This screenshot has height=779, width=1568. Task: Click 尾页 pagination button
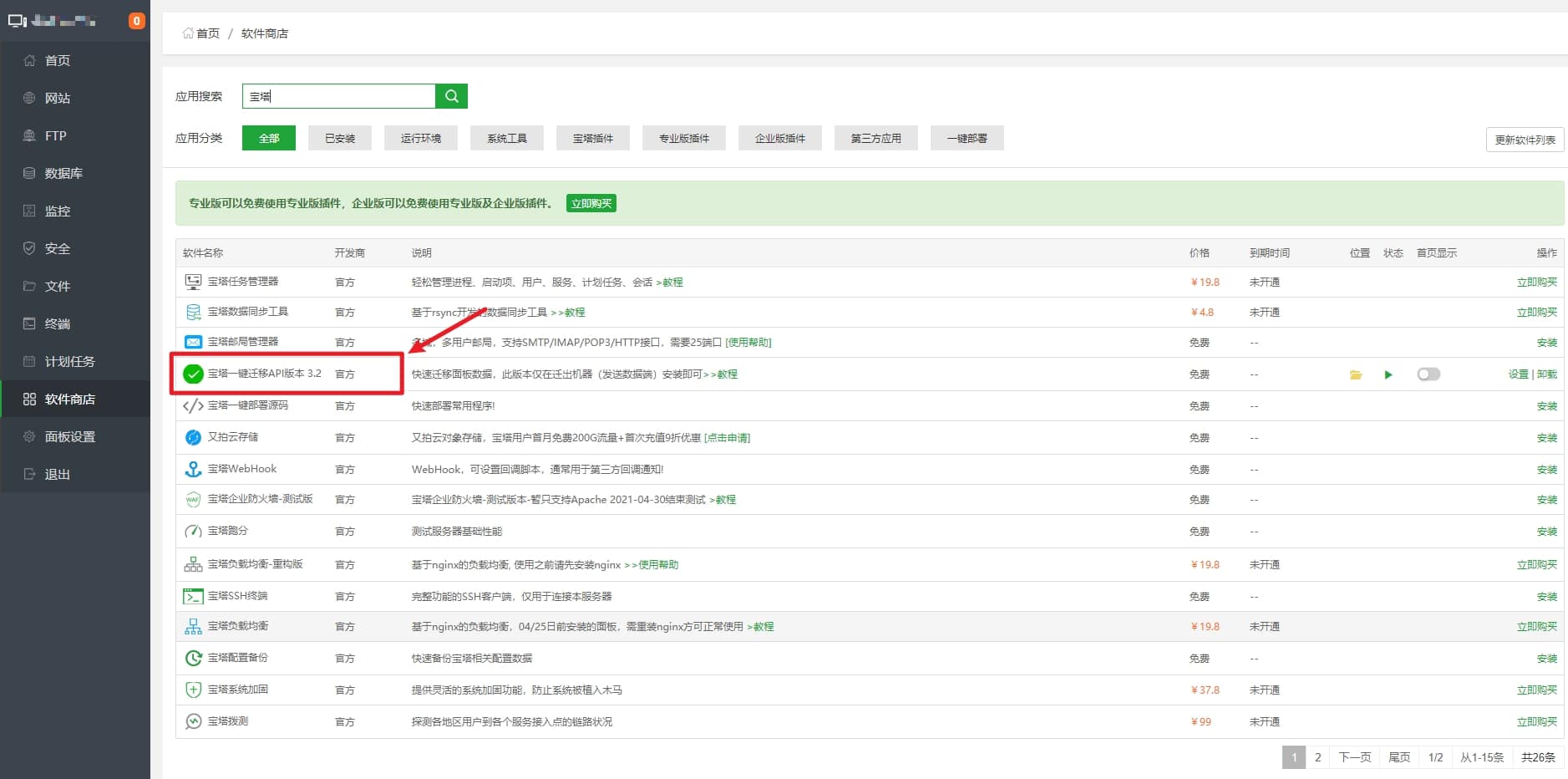1399,757
